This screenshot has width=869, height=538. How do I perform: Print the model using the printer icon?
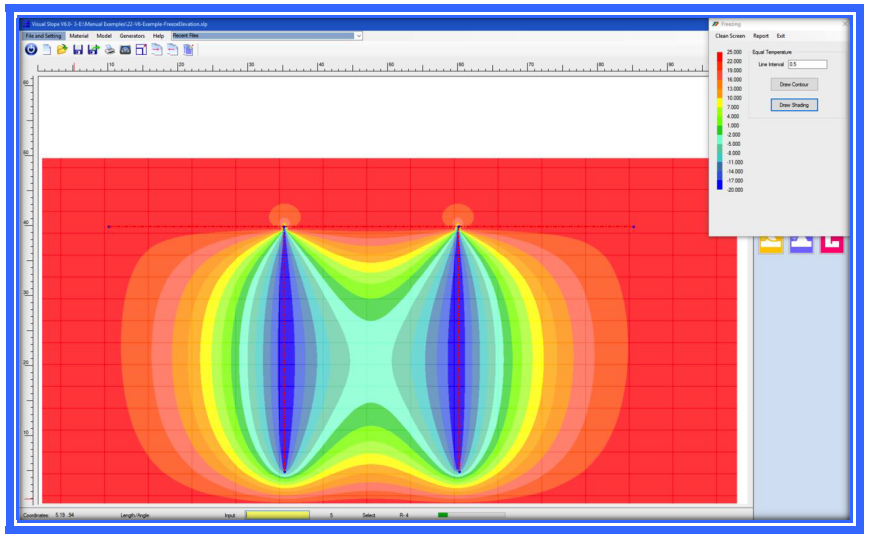pyautogui.click(x=110, y=49)
